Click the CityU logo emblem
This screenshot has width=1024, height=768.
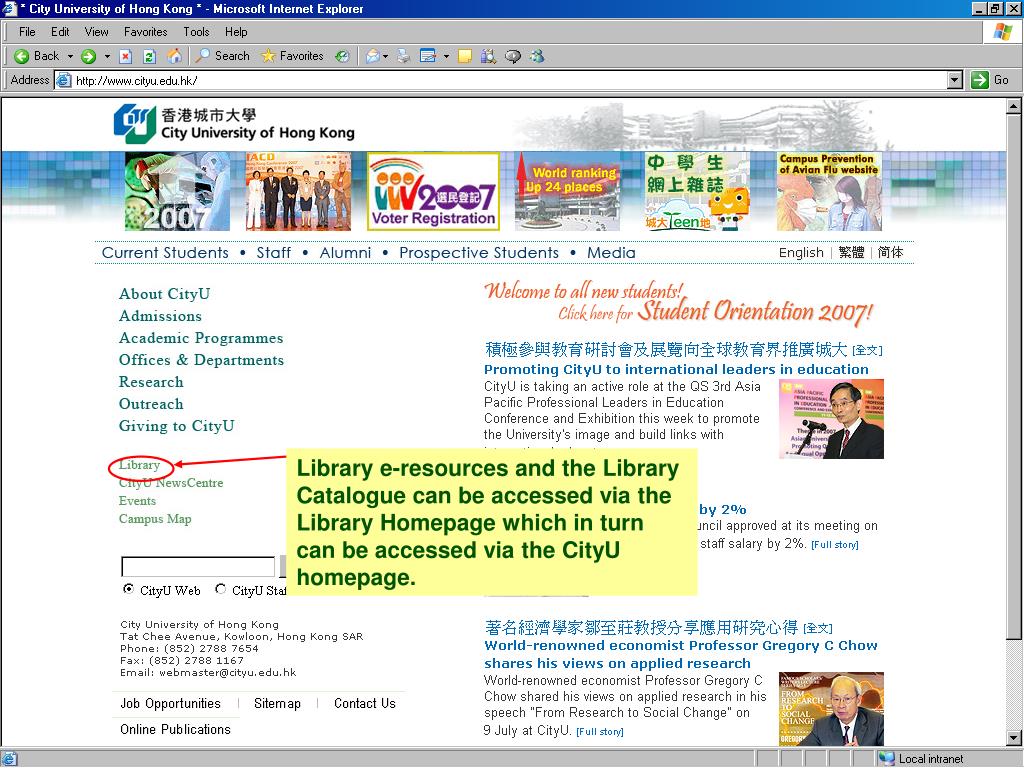coord(135,123)
